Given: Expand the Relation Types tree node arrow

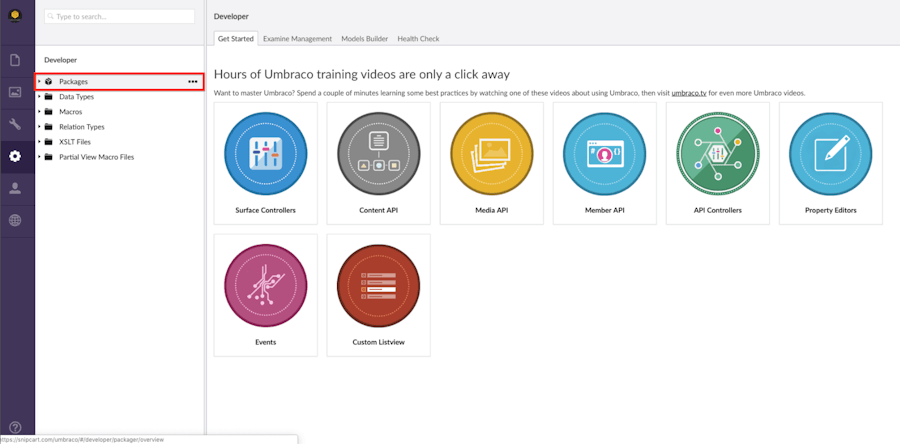Looking at the screenshot, I should click(39, 126).
